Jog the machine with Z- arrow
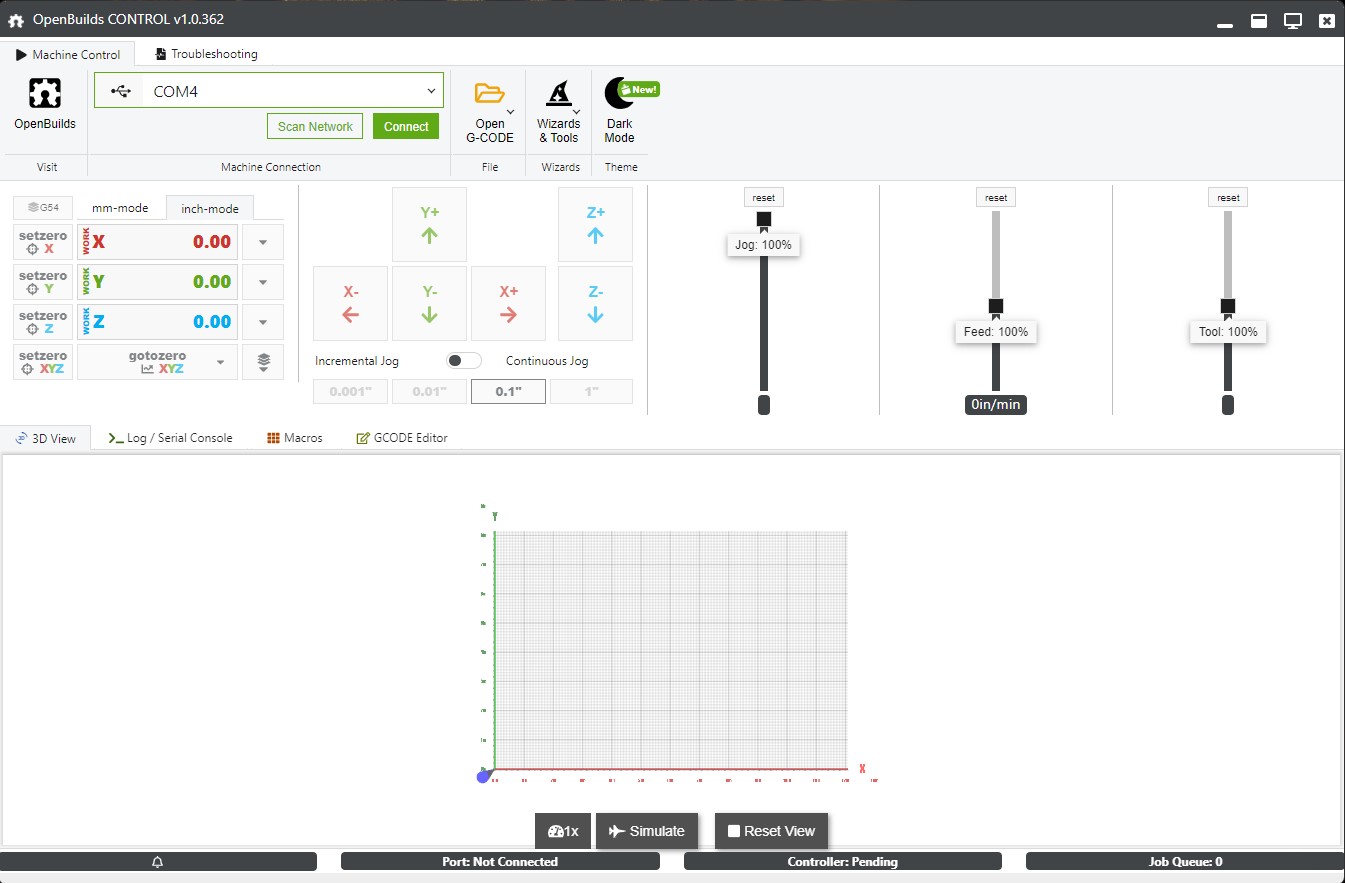The height and width of the screenshot is (883, 1345). [x=595, y=303]
